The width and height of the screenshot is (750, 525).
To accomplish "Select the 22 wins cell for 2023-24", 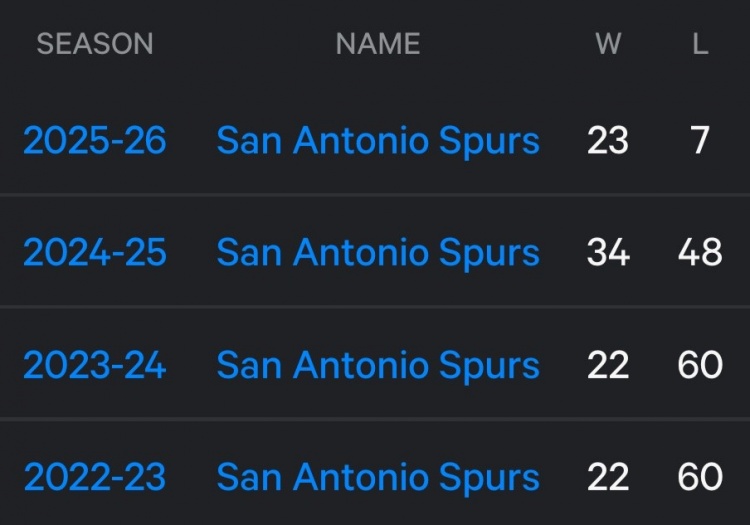I will 608,365.
